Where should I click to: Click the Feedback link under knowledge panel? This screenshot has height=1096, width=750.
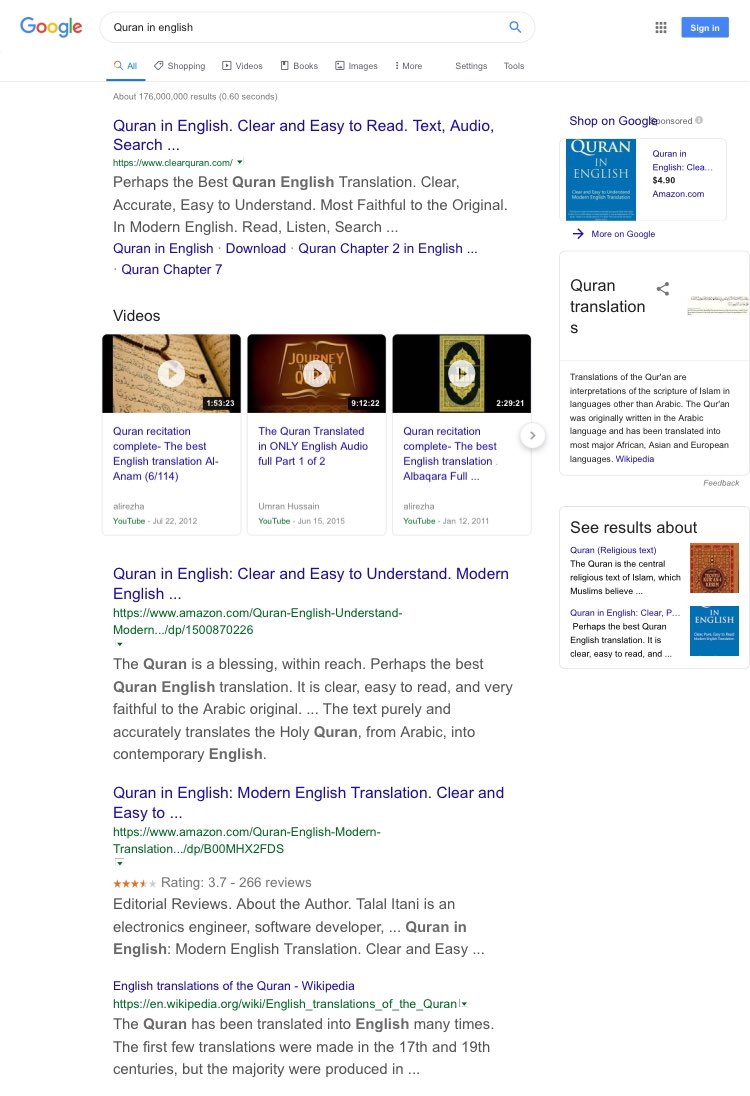pos(721,483)
